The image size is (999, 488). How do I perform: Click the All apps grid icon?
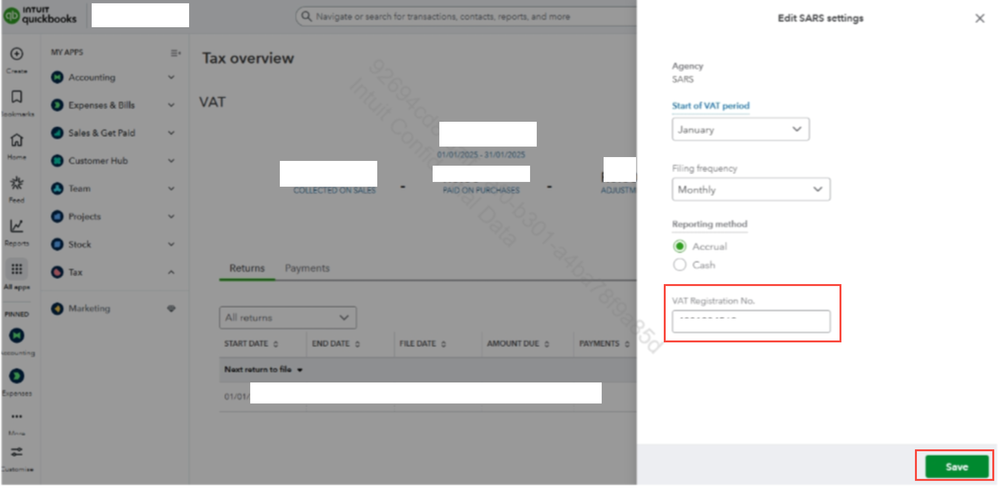pyautogui.click(x=17, y=269)
